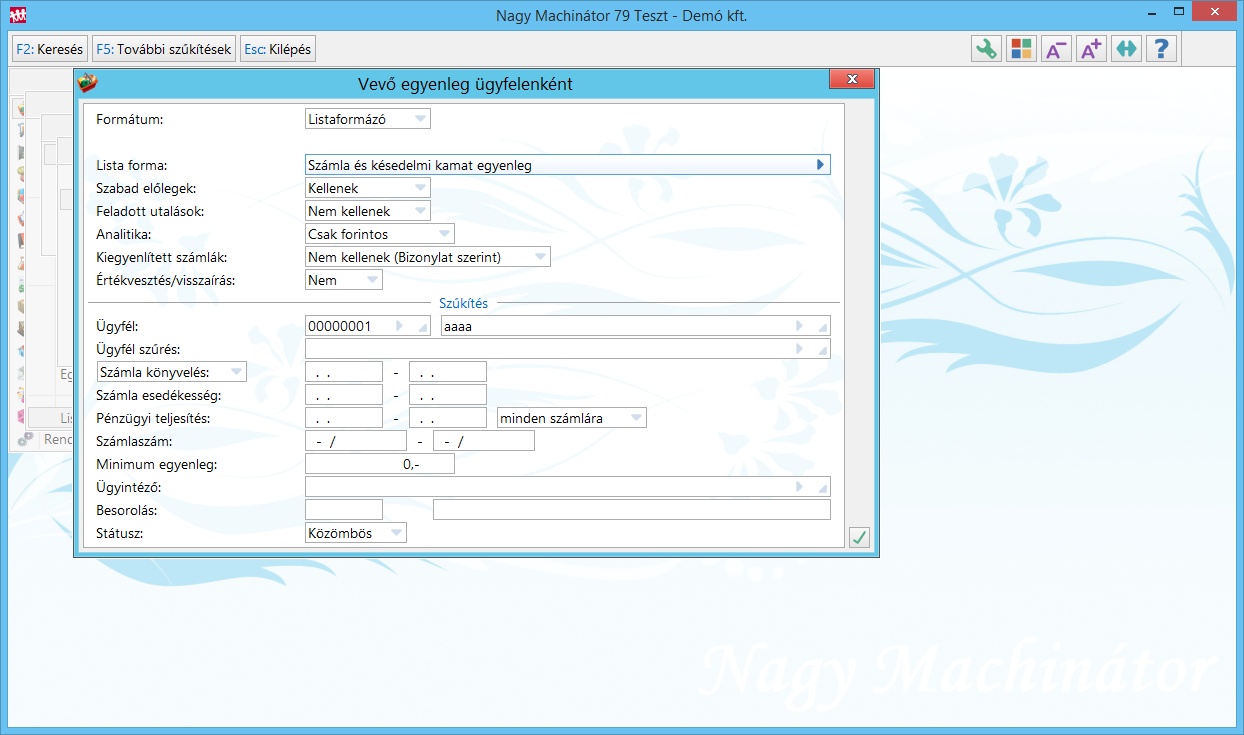The height and width of the screenshot is (735, 1244).
Task: Click the second Számlaszám field
Action: tap(484, 441)
